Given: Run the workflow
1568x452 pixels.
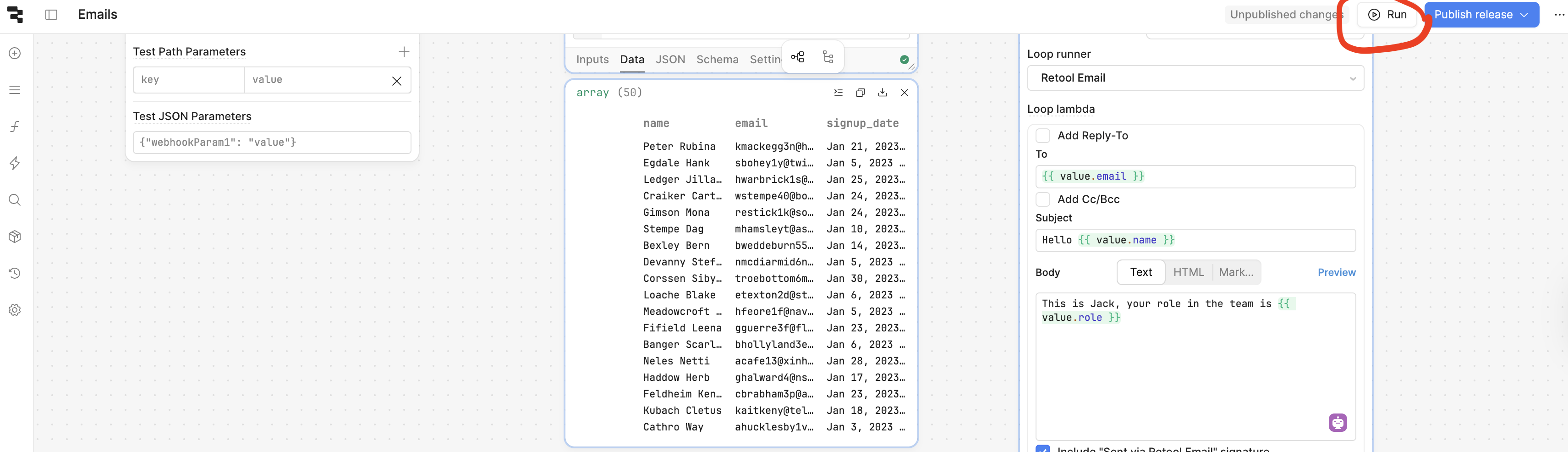Looking at the screenshot, I should [1387, 15].
